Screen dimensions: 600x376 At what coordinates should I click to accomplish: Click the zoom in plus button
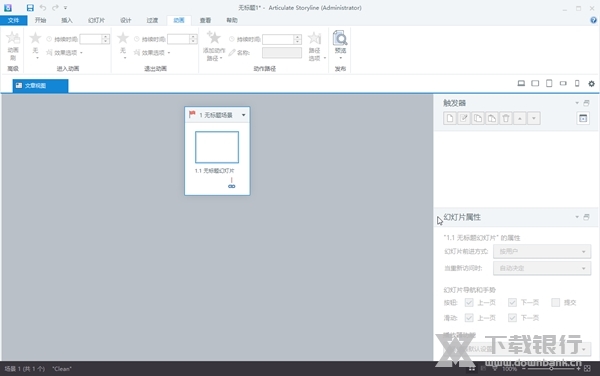(x=579, y=369)
